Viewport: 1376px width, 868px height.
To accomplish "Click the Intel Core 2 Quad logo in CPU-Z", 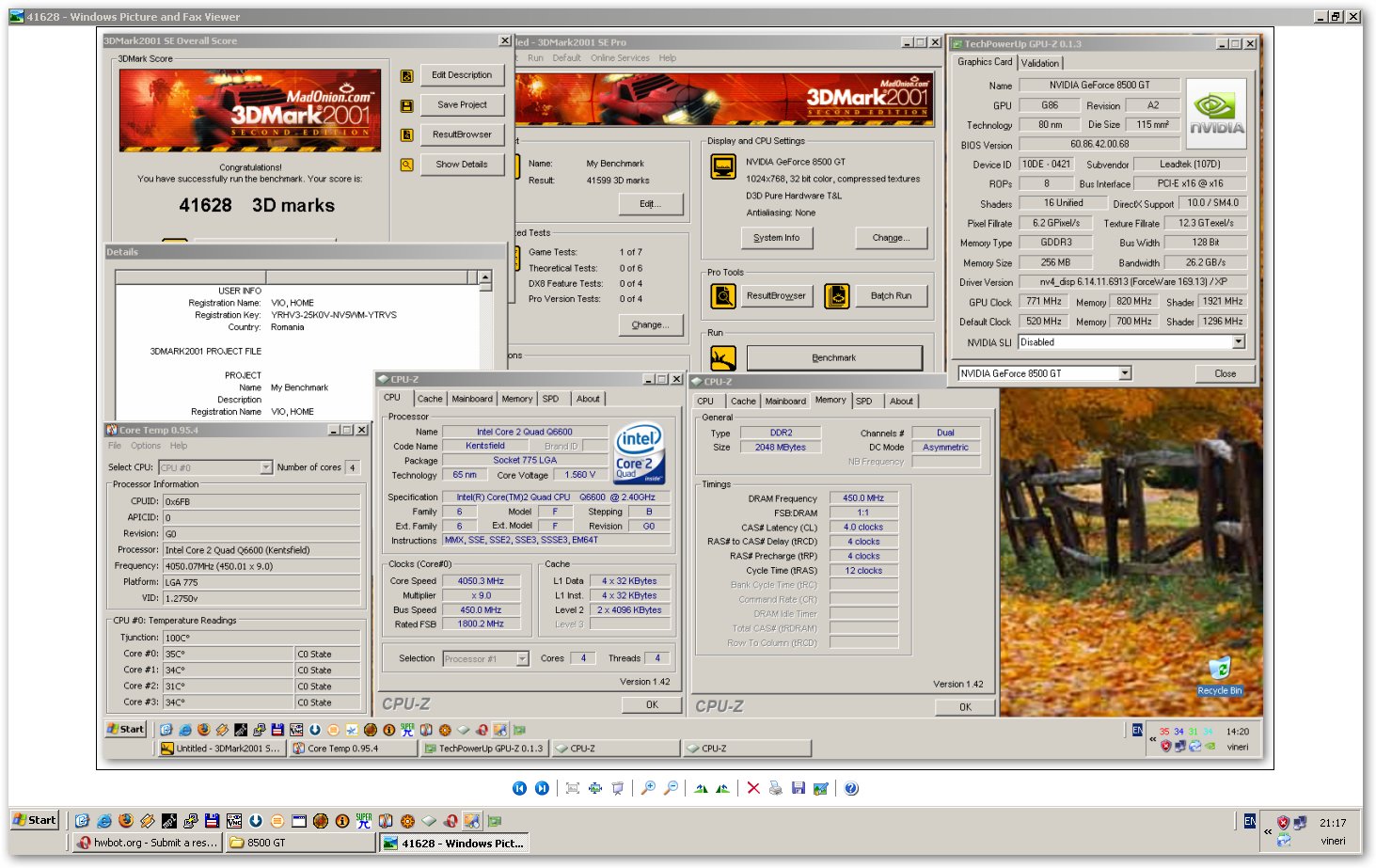I will (640, 454).
